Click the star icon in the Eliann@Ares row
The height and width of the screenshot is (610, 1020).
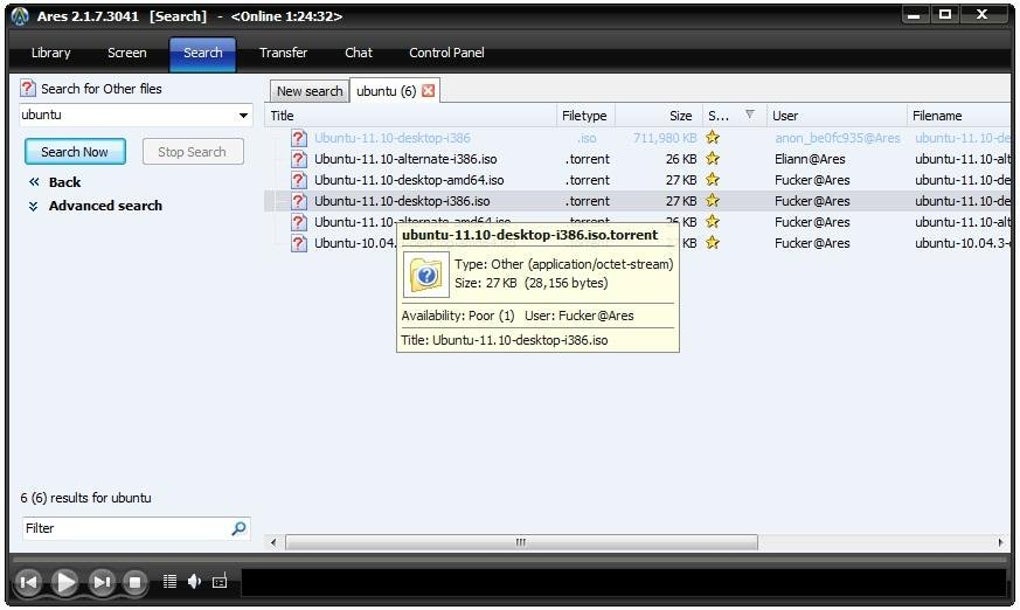713,158
